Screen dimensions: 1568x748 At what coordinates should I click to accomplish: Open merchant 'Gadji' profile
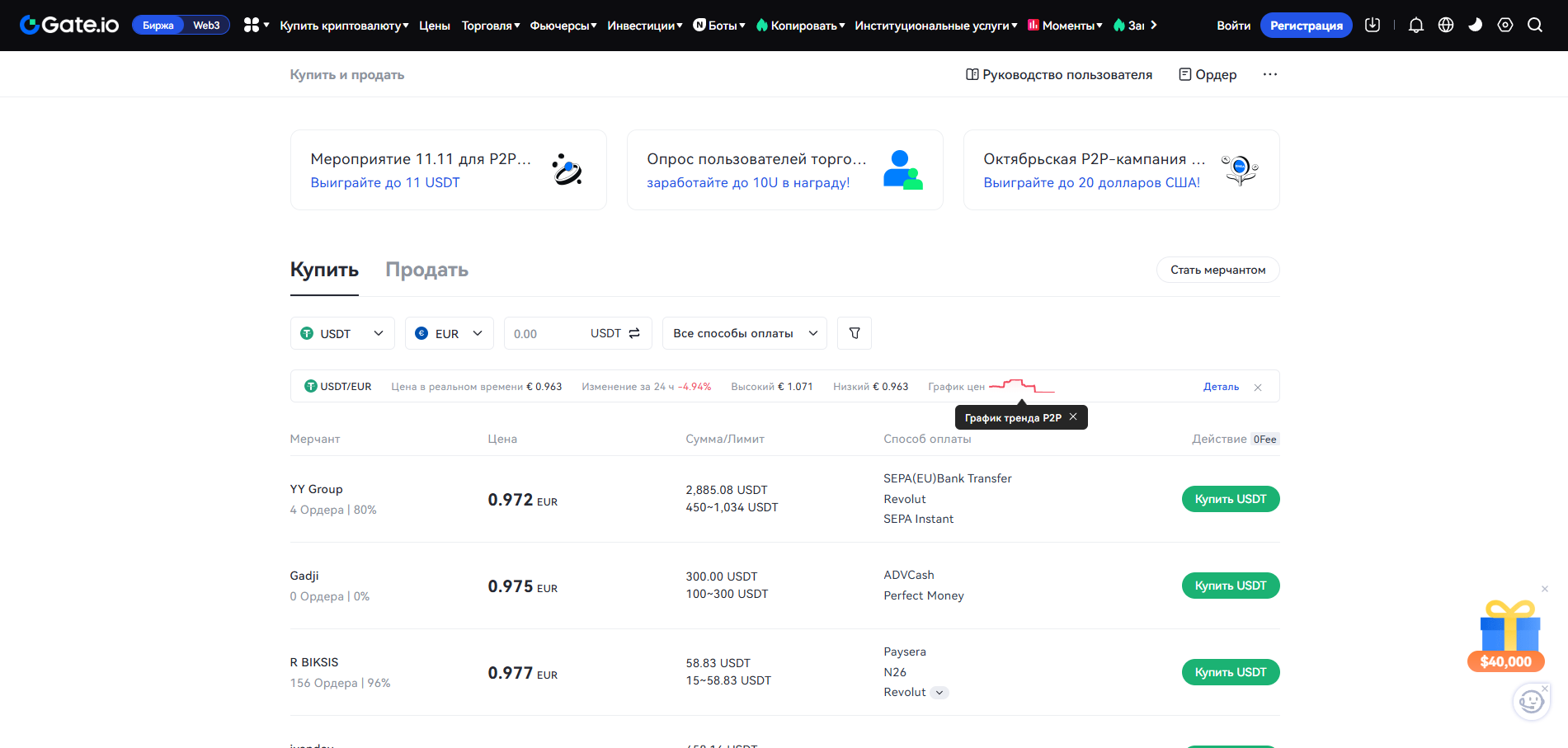[304, 576]
